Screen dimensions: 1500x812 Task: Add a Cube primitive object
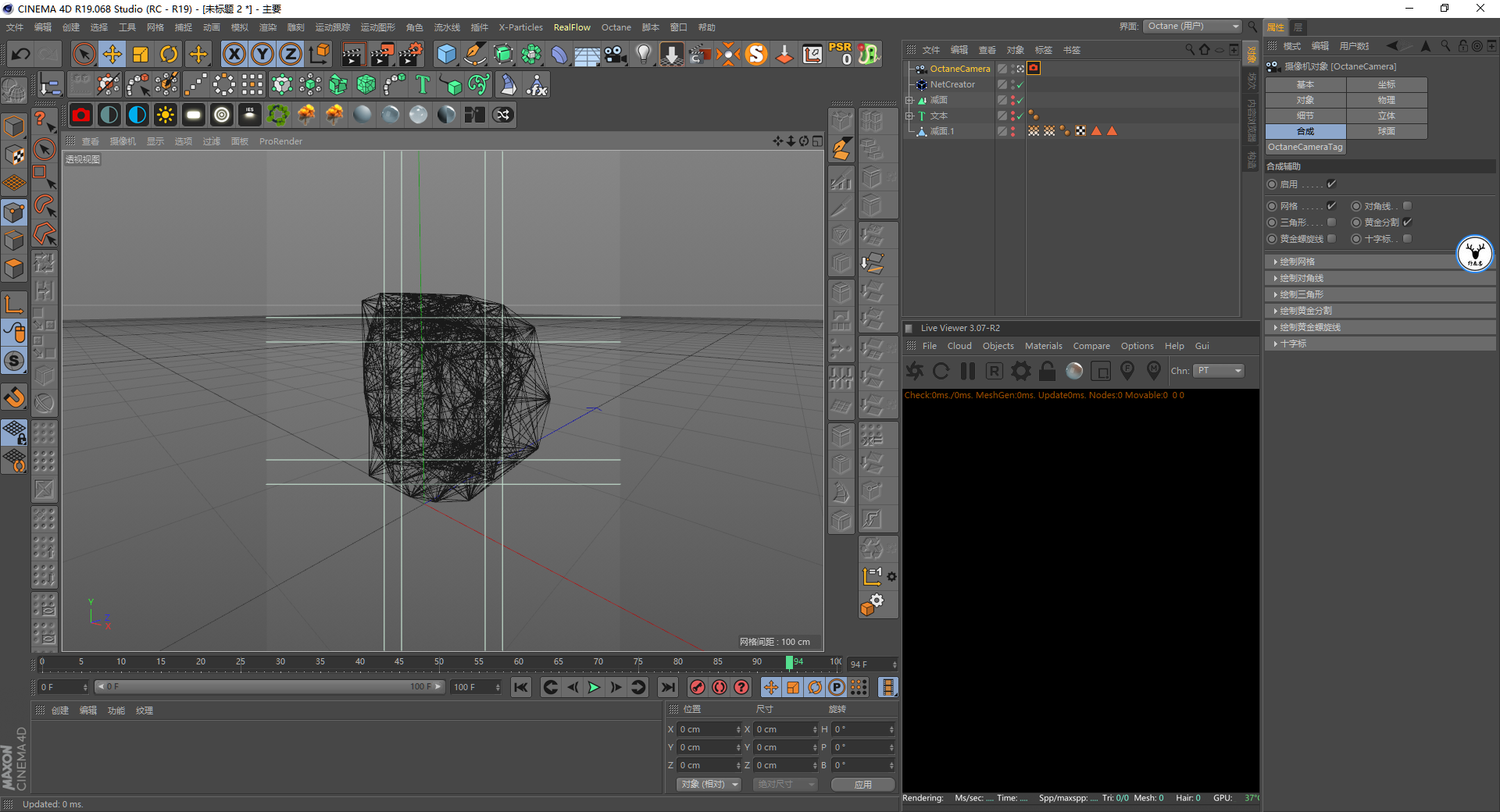[446, 54]
